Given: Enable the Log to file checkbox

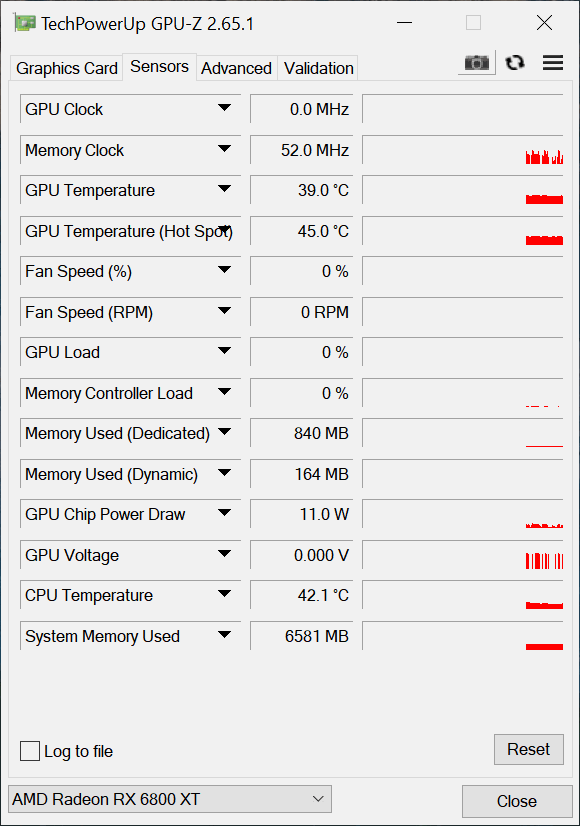Looking at the screenshot, I should tap(30, 751).
